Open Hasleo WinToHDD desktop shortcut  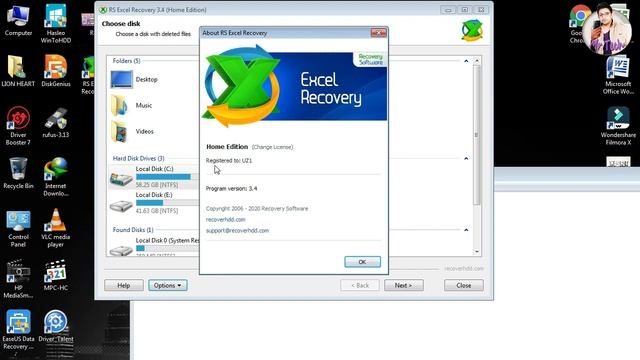tap(56, 24)
